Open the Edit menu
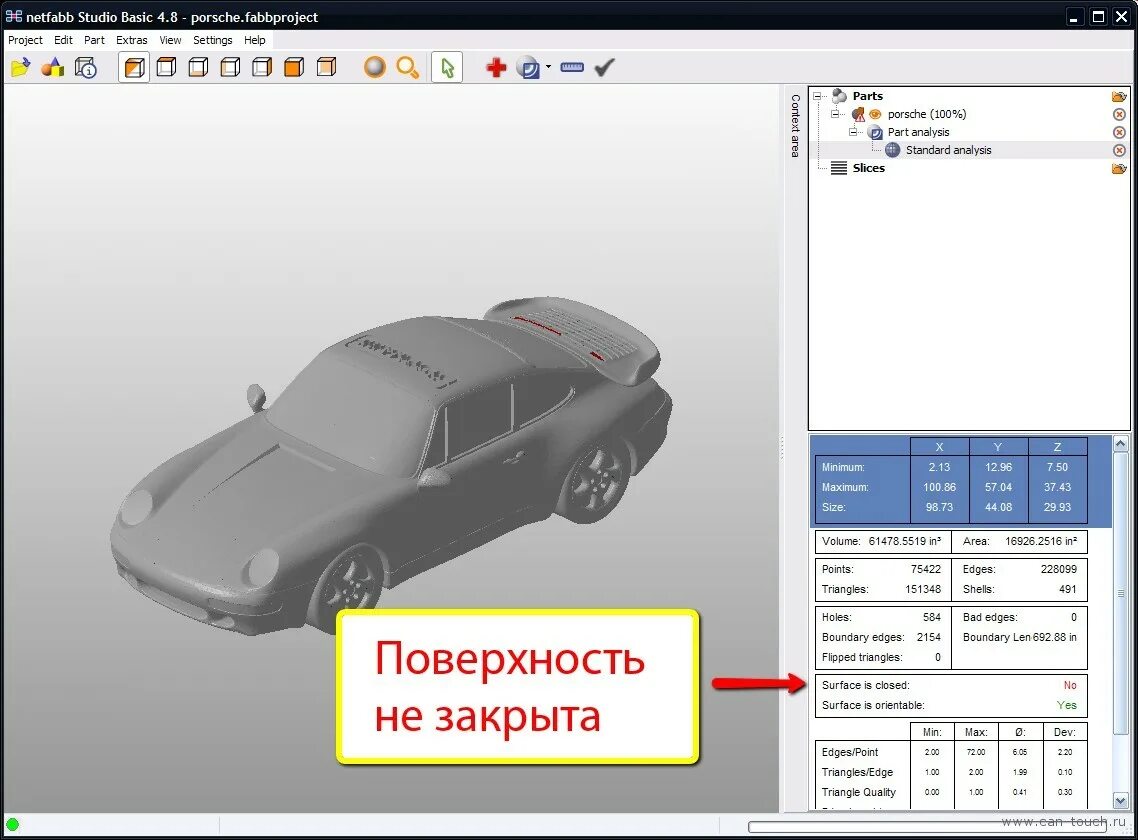The width and height of the screenshot is (1138, 840). click(63, 40)
